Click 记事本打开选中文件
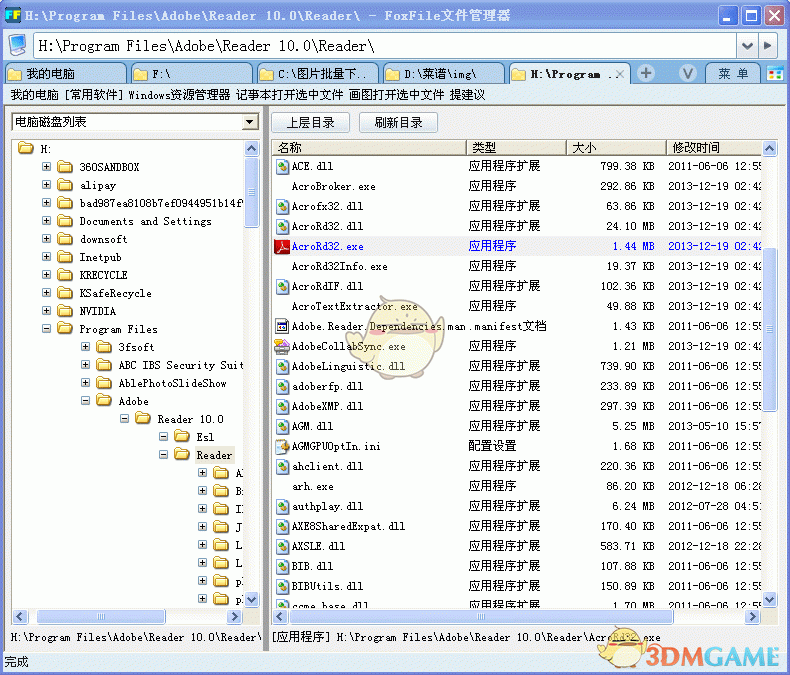790x675 pixels. [x=289, y=95]
